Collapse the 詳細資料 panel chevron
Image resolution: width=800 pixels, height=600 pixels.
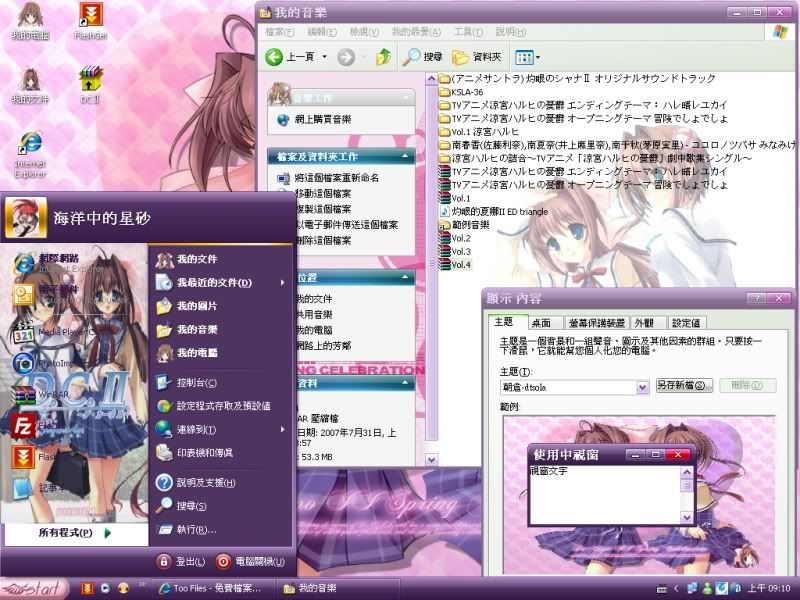pyautogui.click(x=405, y=383)
